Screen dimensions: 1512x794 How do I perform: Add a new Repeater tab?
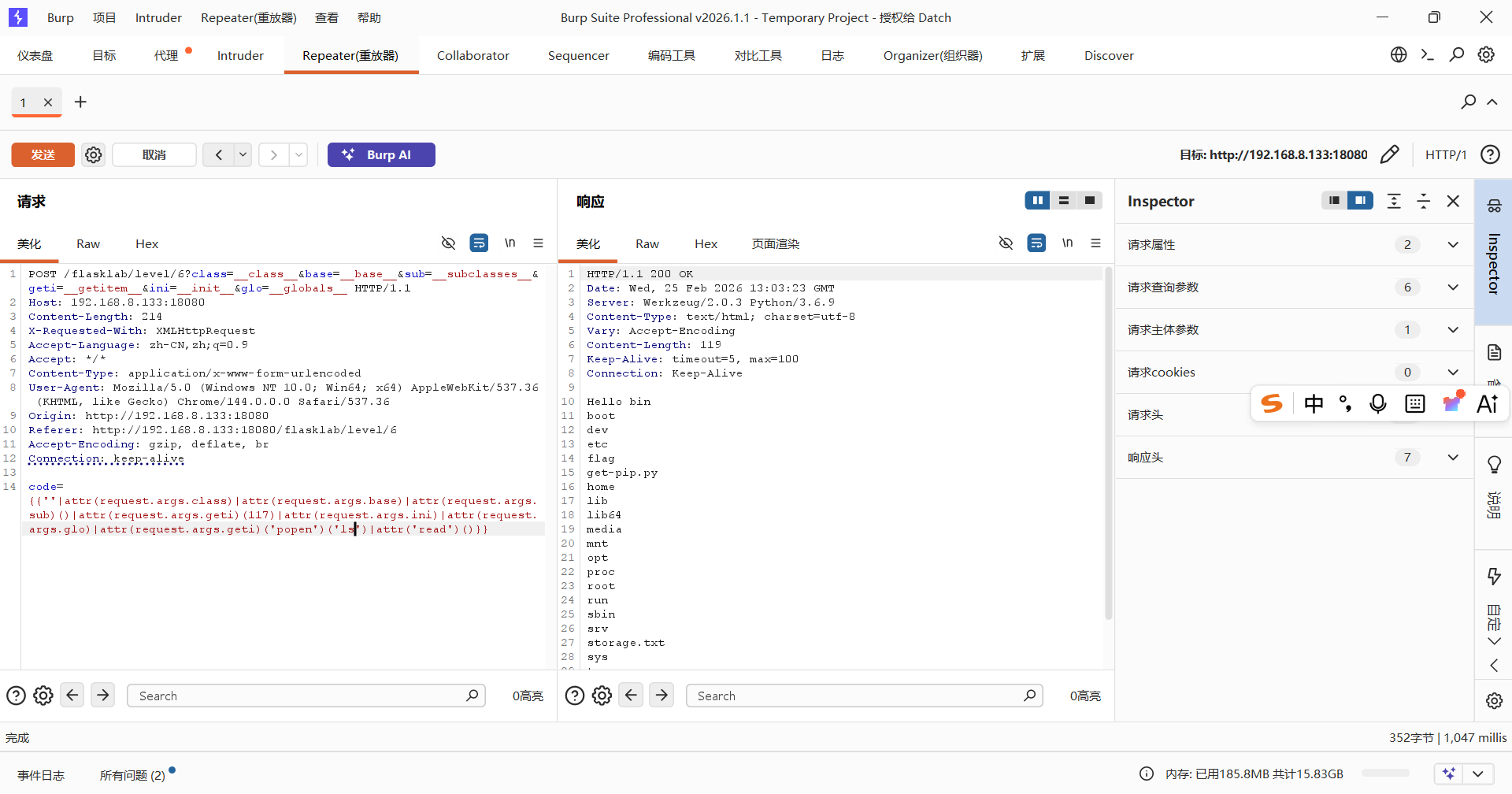pos(80,102)
